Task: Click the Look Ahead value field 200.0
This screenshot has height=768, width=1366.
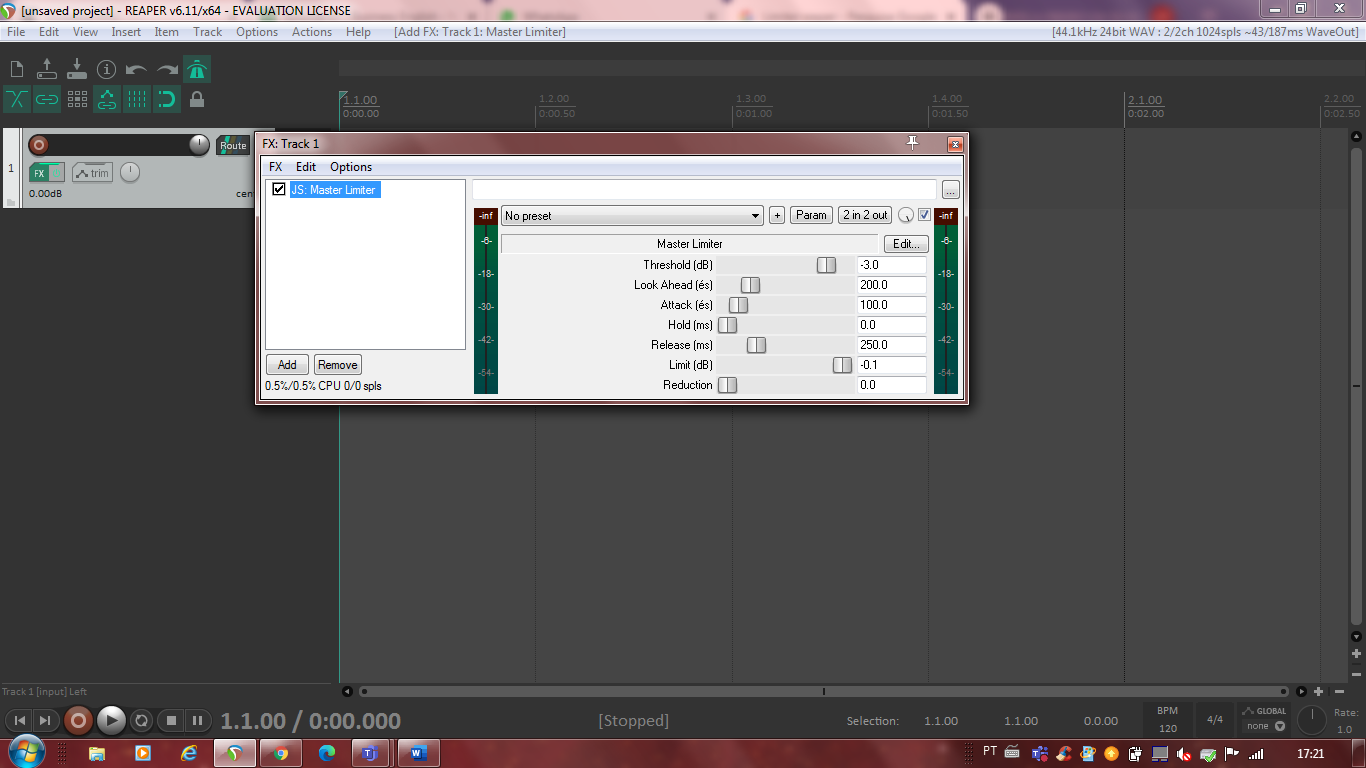Action: pos(892,285)
